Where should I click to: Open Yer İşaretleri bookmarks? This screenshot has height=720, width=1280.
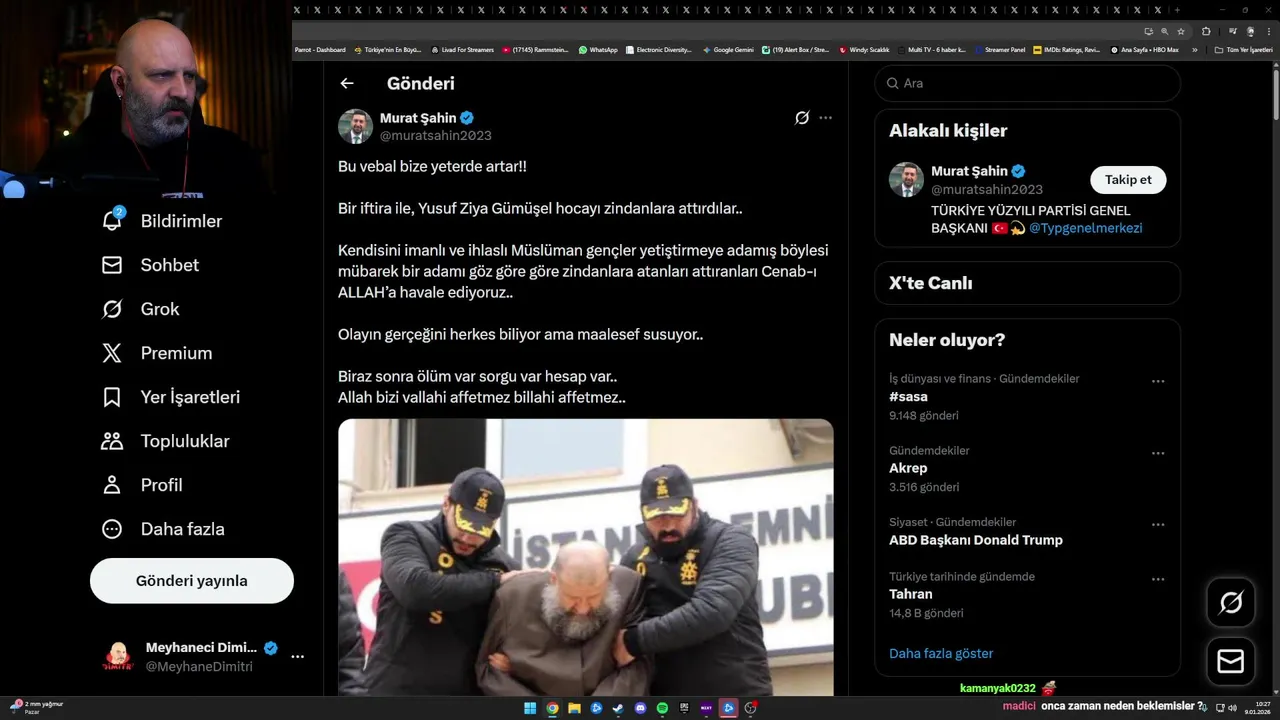point(171,397)
